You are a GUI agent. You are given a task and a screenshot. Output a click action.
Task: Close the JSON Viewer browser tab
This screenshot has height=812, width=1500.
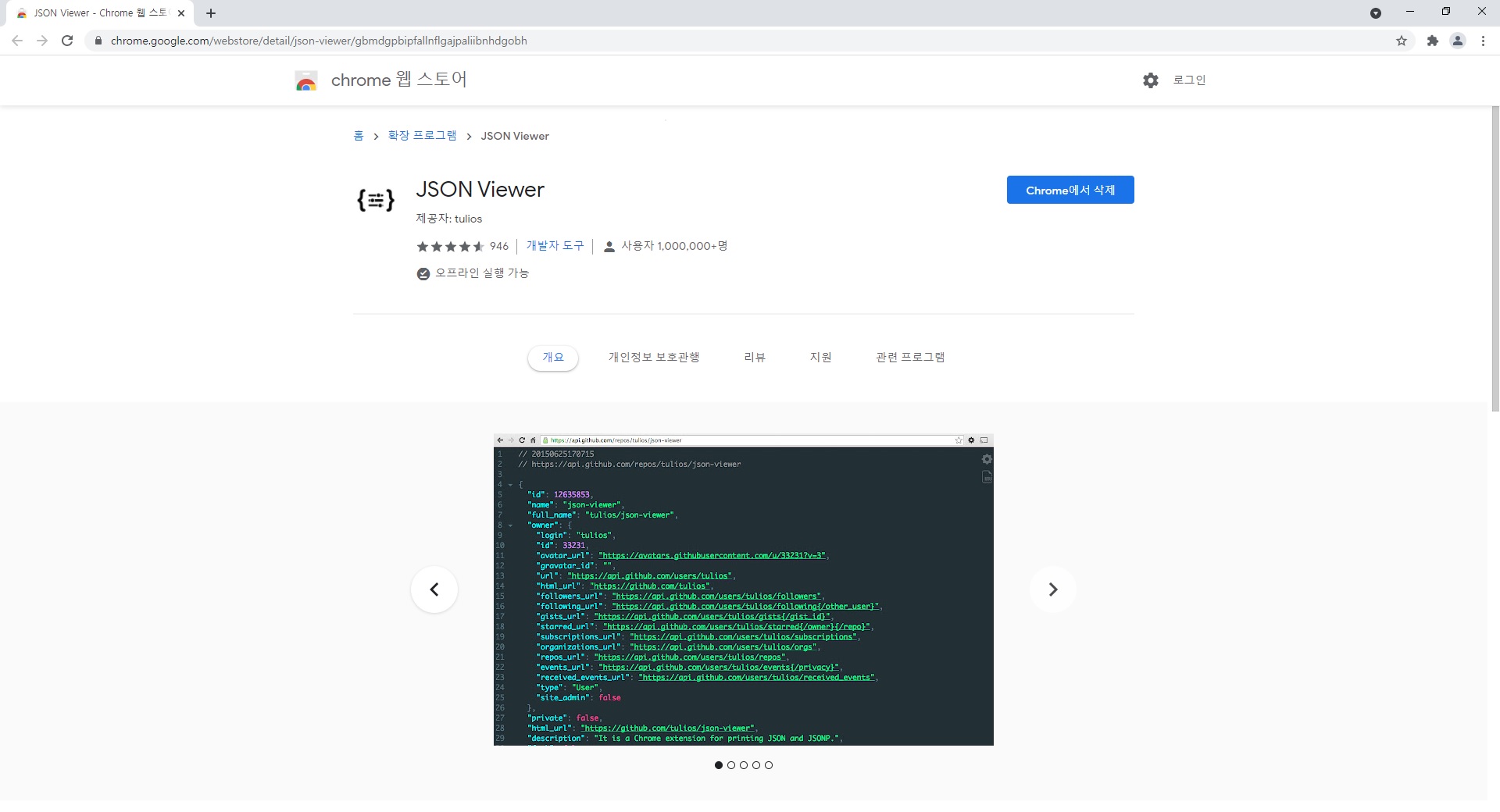pos(181,13)
